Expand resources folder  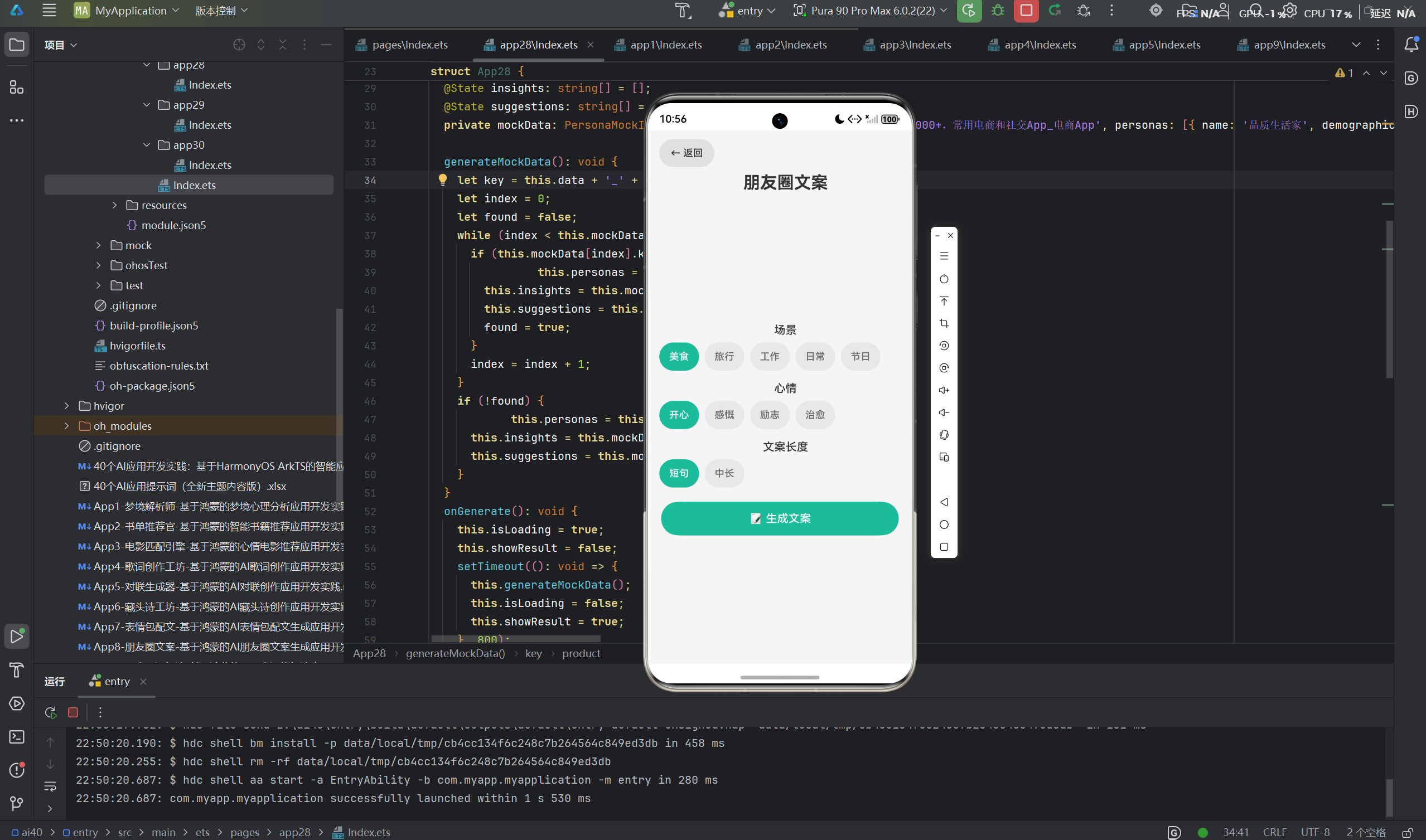pos(114,205)
